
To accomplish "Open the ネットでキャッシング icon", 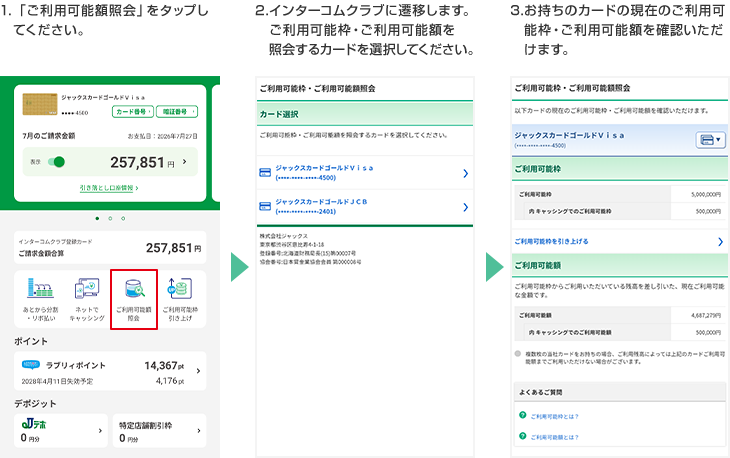I will (87, 289).
